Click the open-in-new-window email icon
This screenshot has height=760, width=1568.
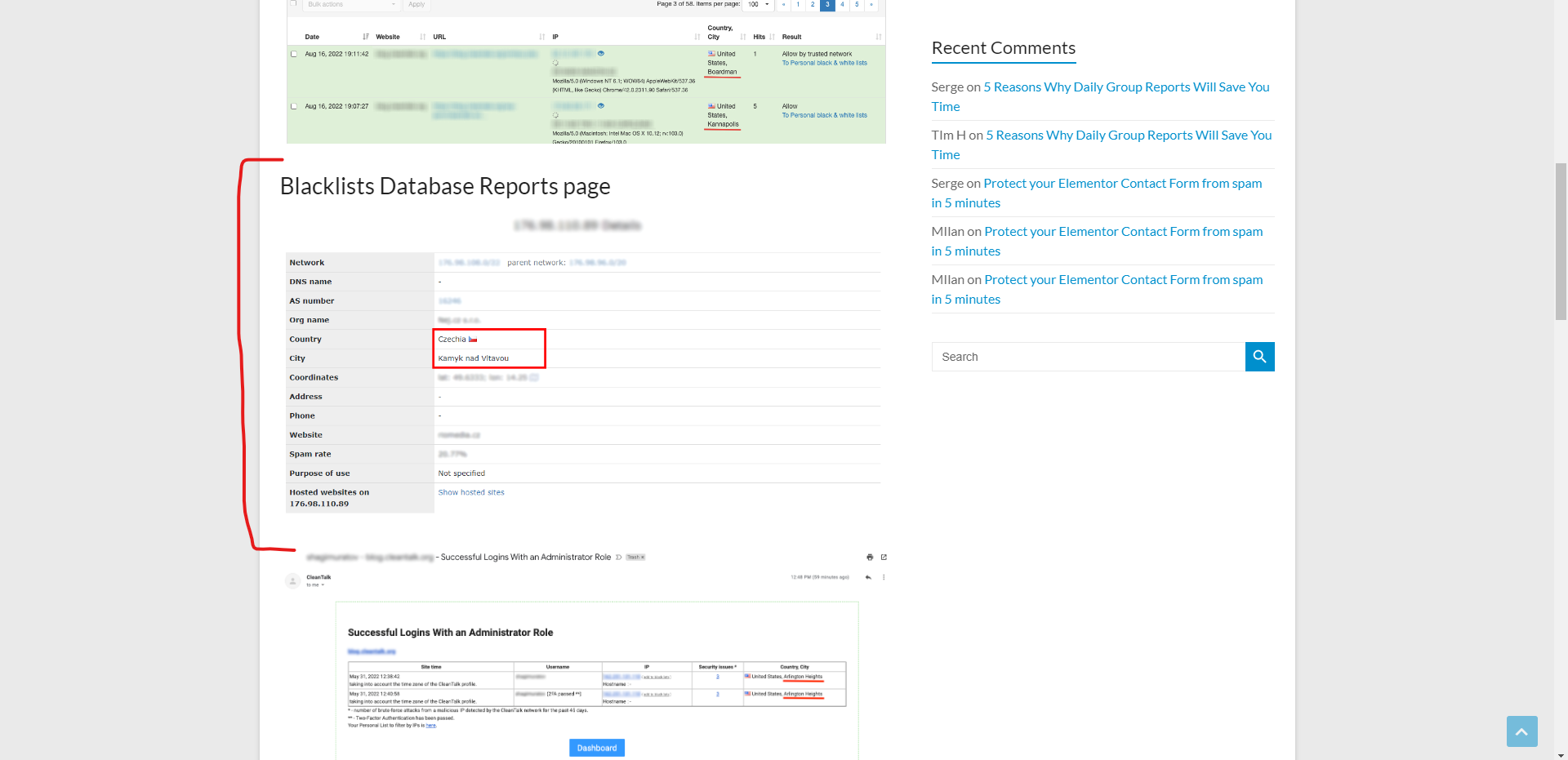[884, 558]
